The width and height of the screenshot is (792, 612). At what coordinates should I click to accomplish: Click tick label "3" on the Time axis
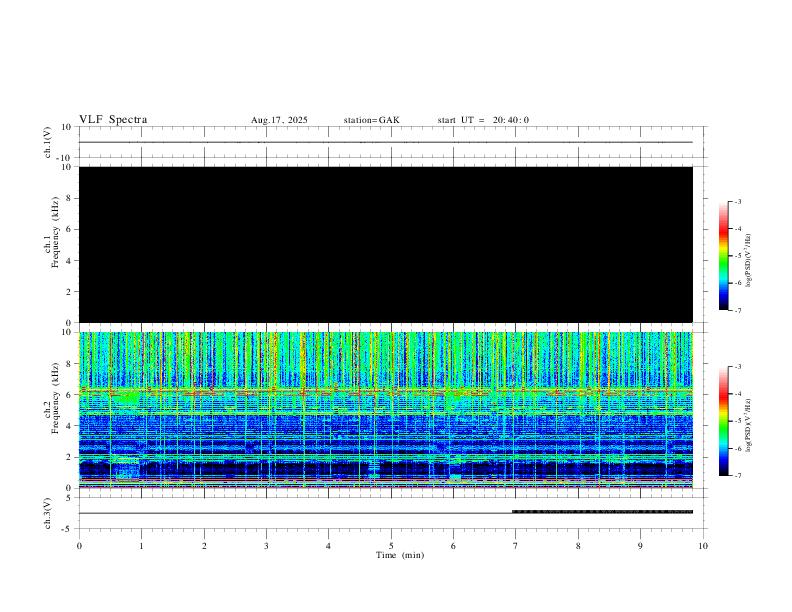tap(267, 546)
